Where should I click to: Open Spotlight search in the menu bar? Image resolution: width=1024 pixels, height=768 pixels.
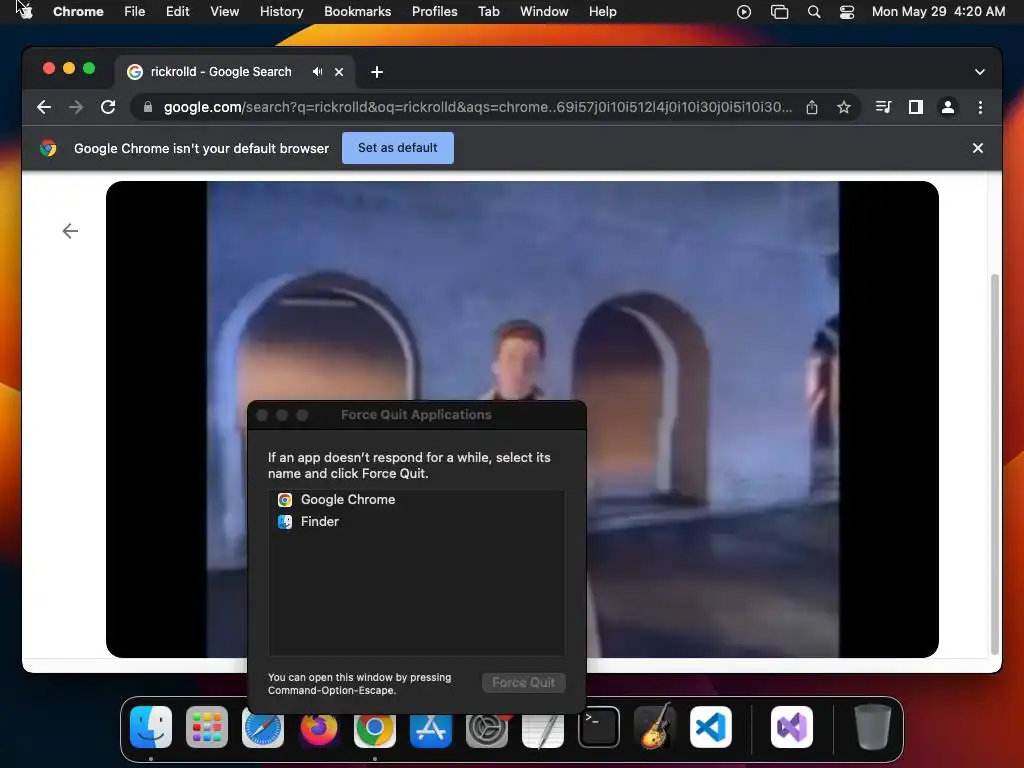click(x=814, y=12)
